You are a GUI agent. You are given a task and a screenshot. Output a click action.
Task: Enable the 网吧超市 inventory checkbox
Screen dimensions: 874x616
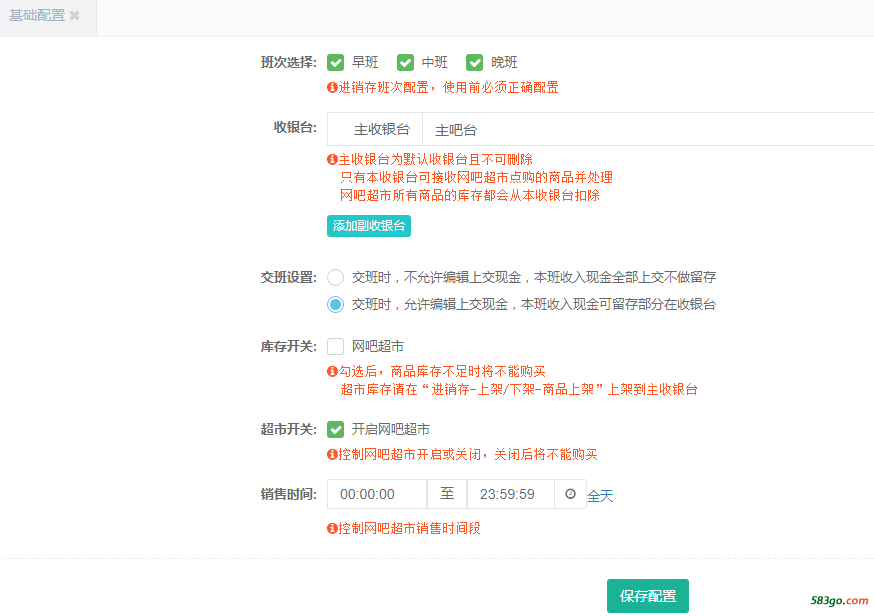click(x=336, y=346)
